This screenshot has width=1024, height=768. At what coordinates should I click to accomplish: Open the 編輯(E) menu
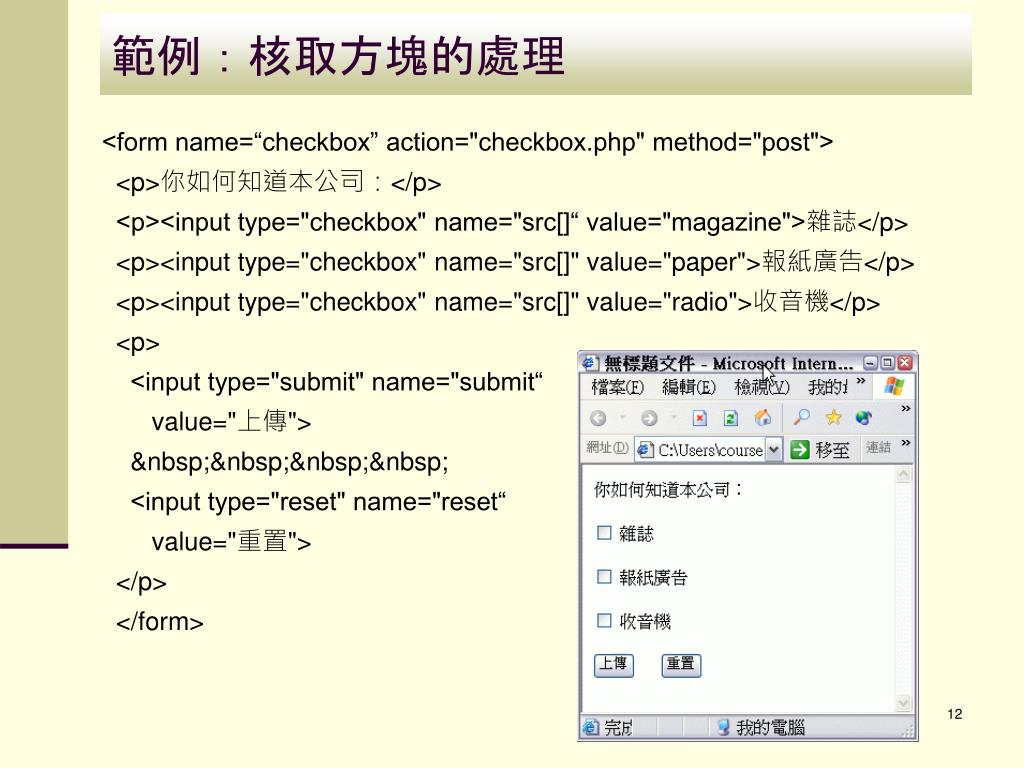689,387
